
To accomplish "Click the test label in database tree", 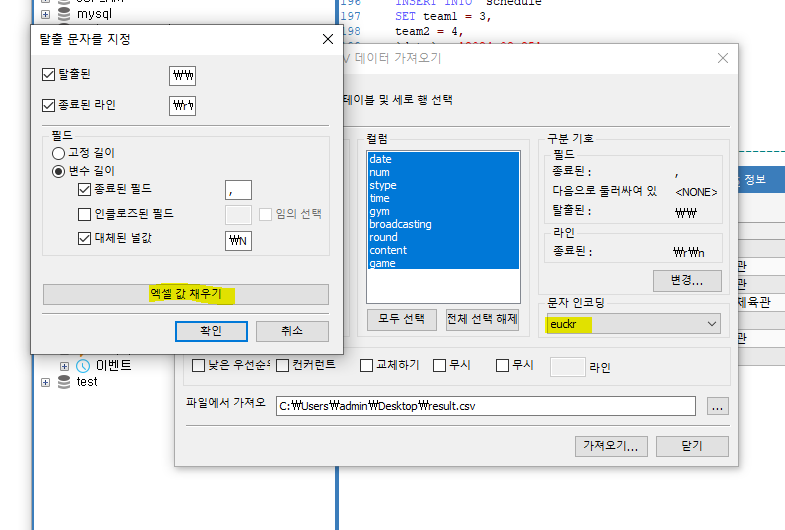I will pyautogui.click(x=87, y=382).
